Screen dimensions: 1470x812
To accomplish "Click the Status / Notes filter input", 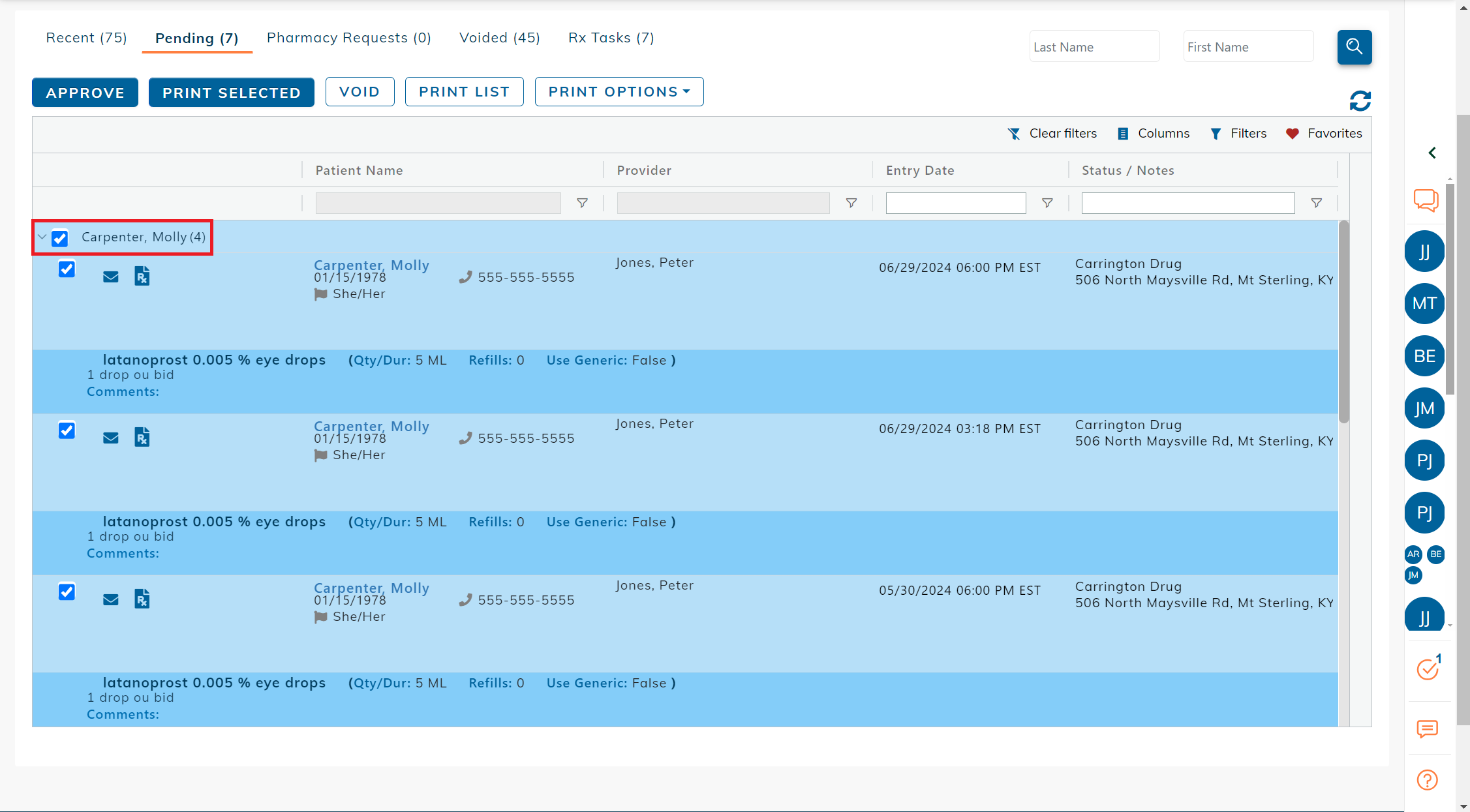I will coord(1188,203).
